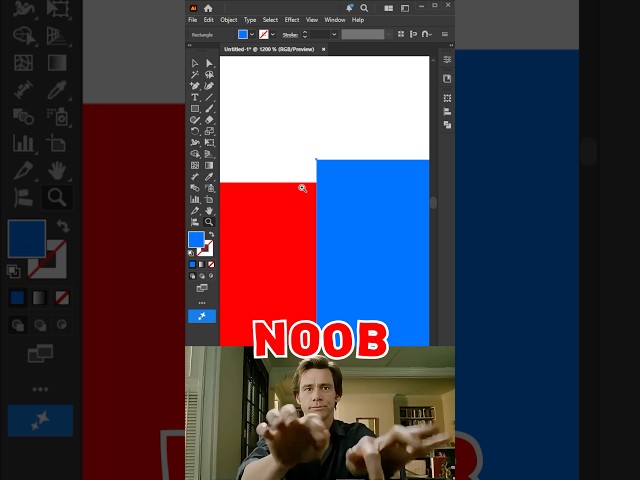
Task: Reset to default fill and stroke
Action: point(191,253)
